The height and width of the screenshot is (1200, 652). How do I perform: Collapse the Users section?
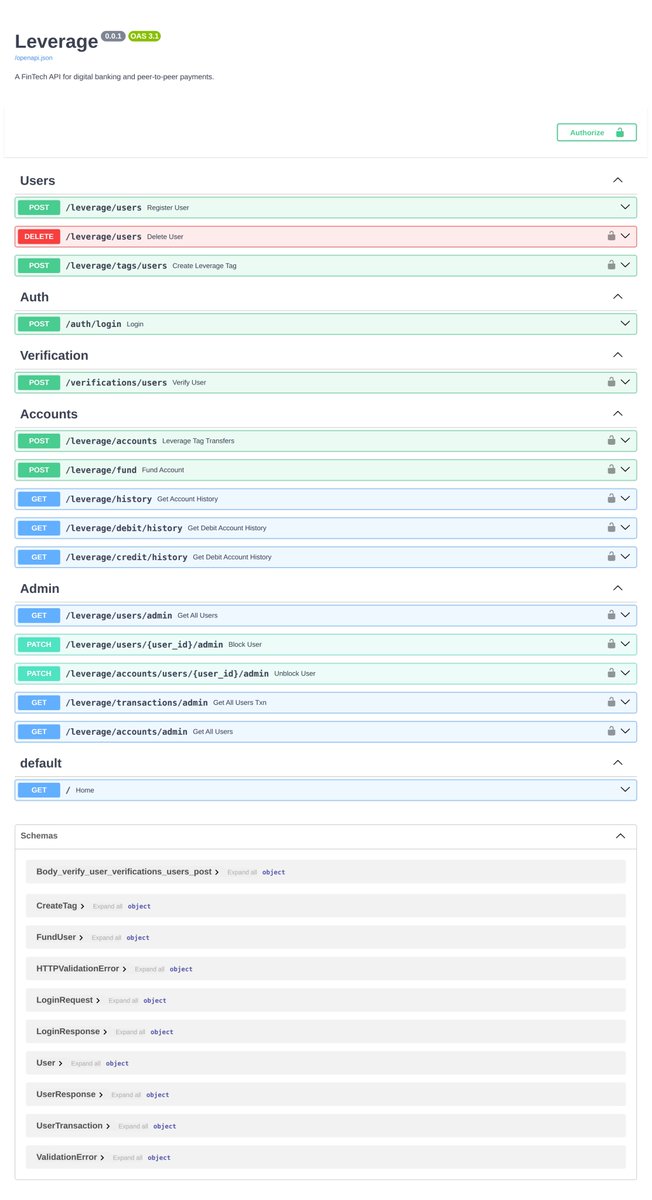coord(618,180)
